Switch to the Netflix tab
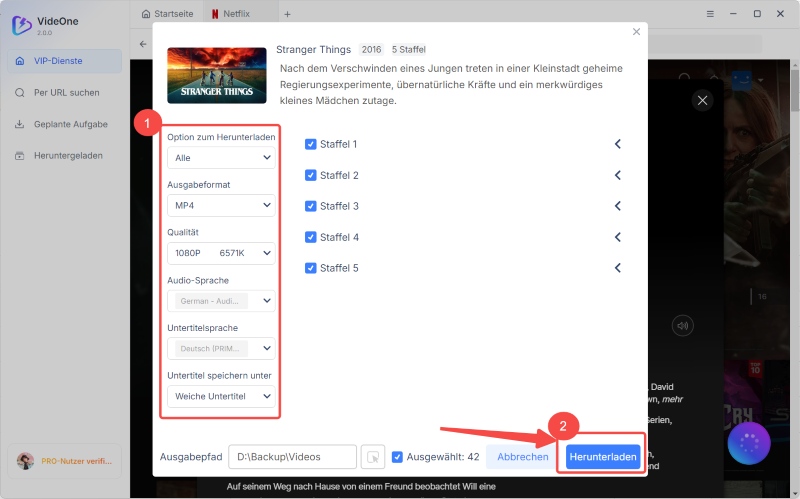The image size is (800, 499). pos(240,14)
